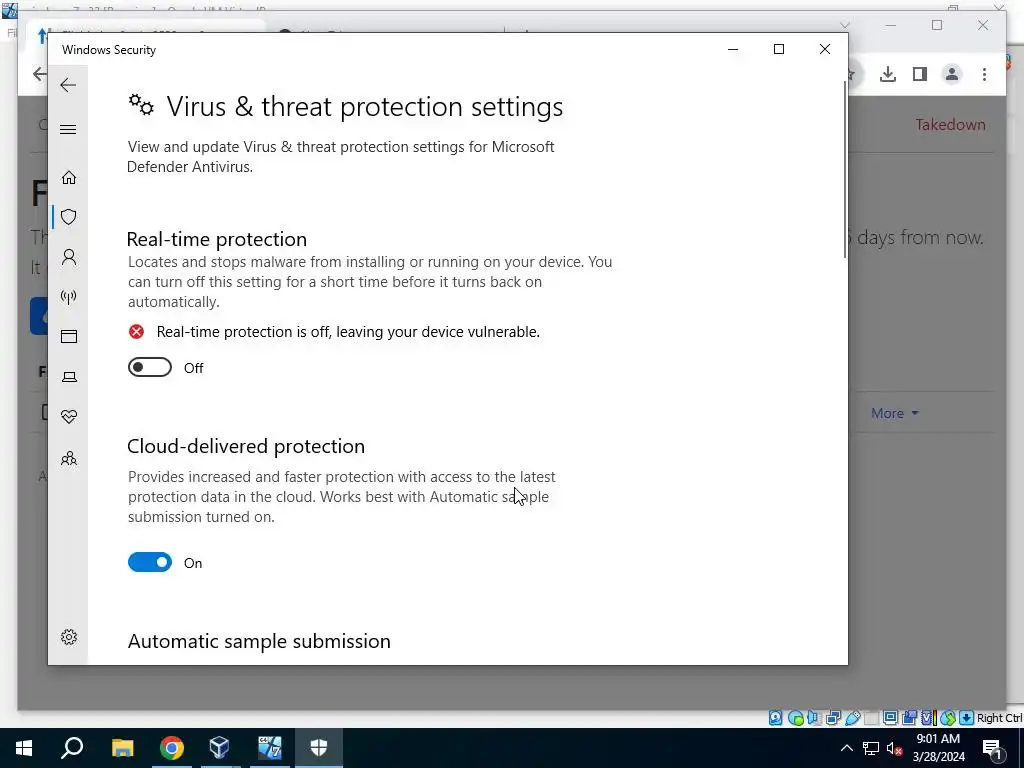This screenshot has width=1024, height=768.
Task: Click VirtualBox keyboard capture arrow icon
Action: [967, 718]
